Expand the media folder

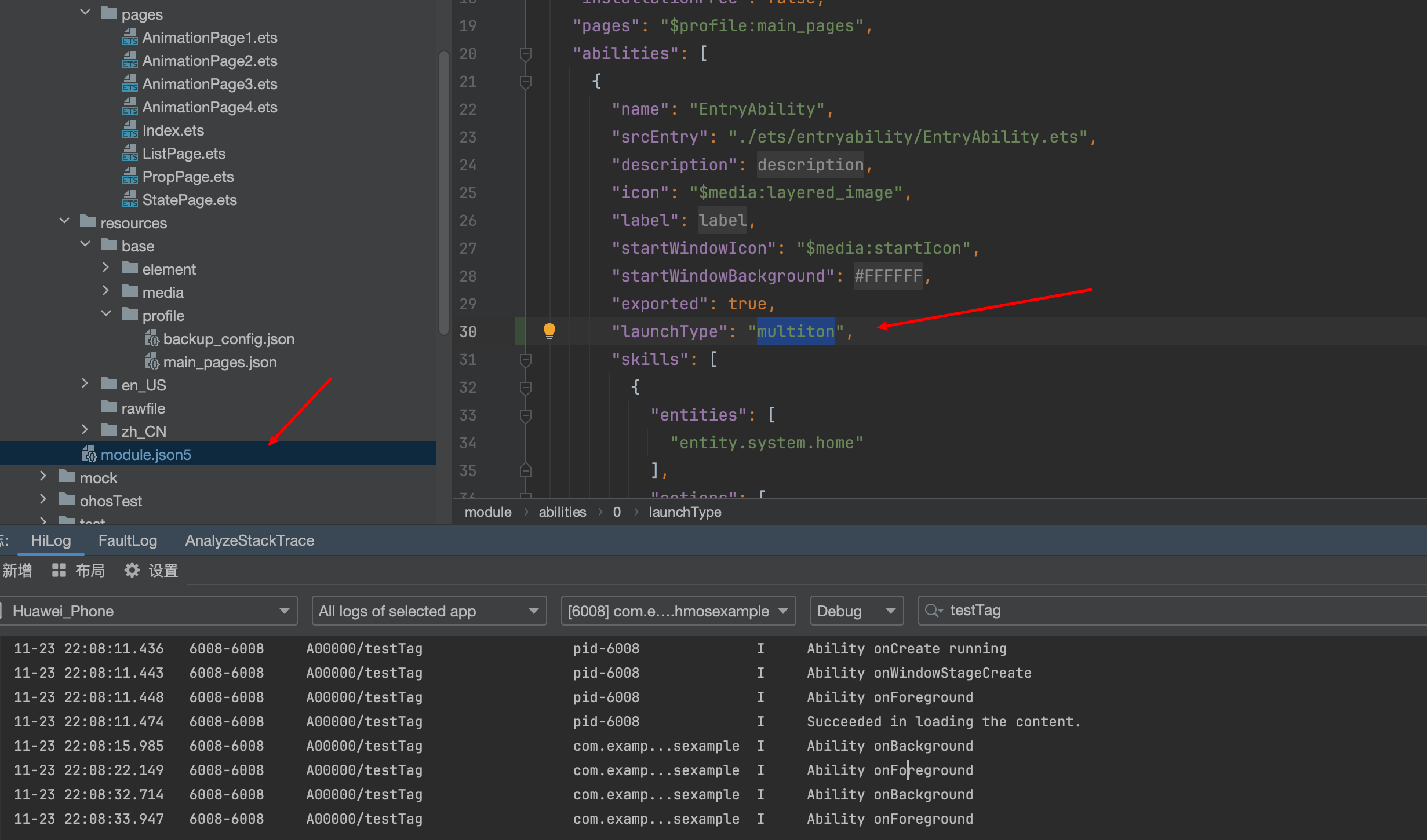(105, 290)
